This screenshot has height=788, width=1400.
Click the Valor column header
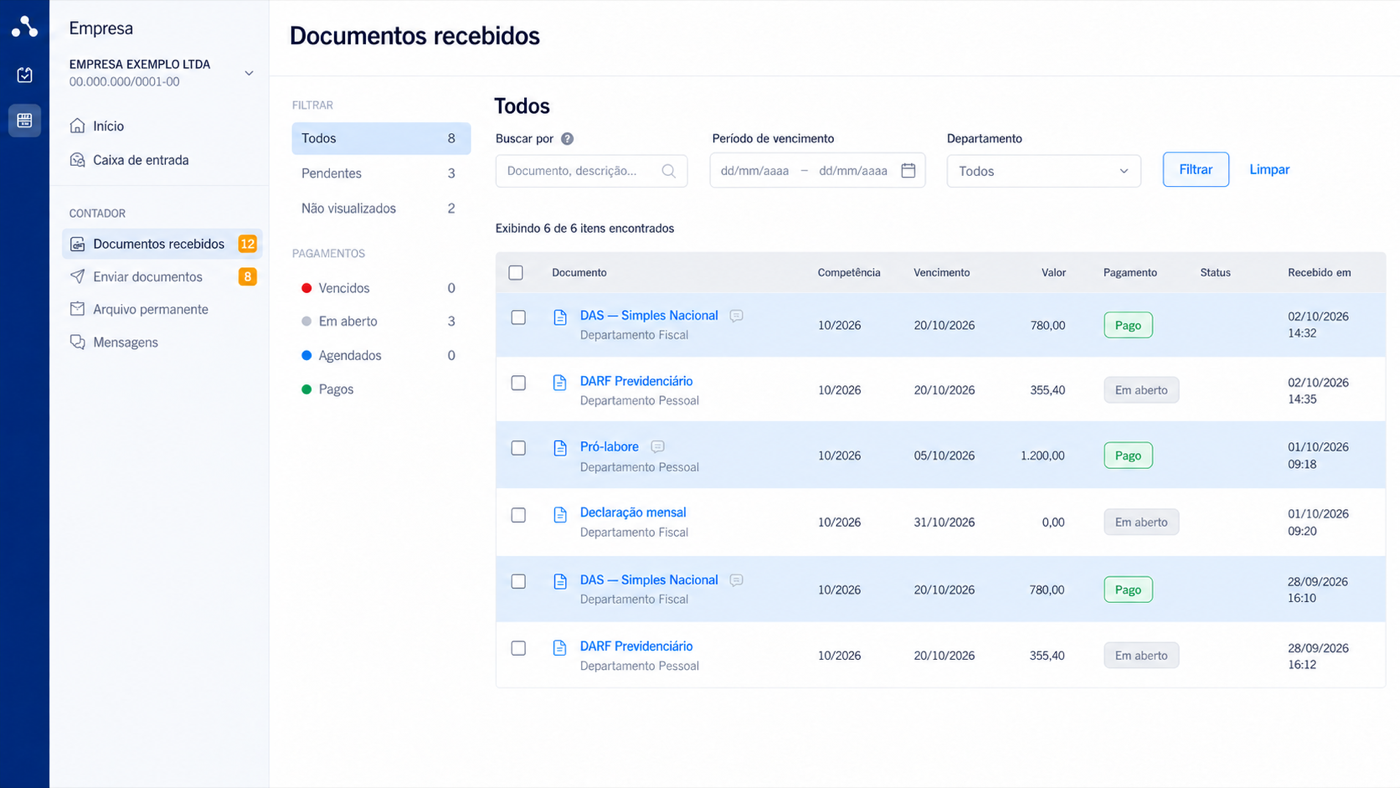pyautogui.click(x=1053, y=272)
